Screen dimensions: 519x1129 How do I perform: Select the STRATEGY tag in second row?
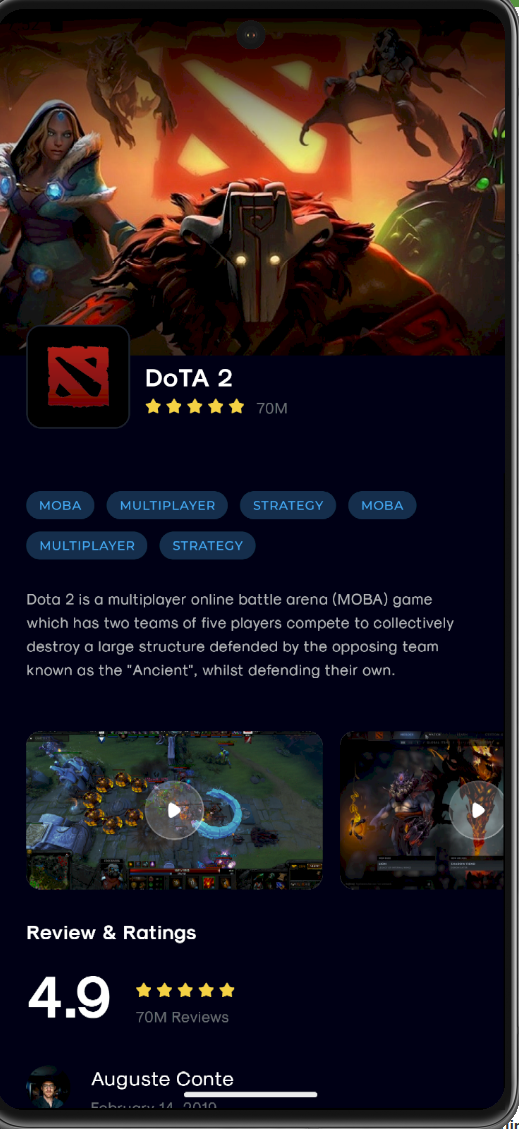tap(207, 546)
